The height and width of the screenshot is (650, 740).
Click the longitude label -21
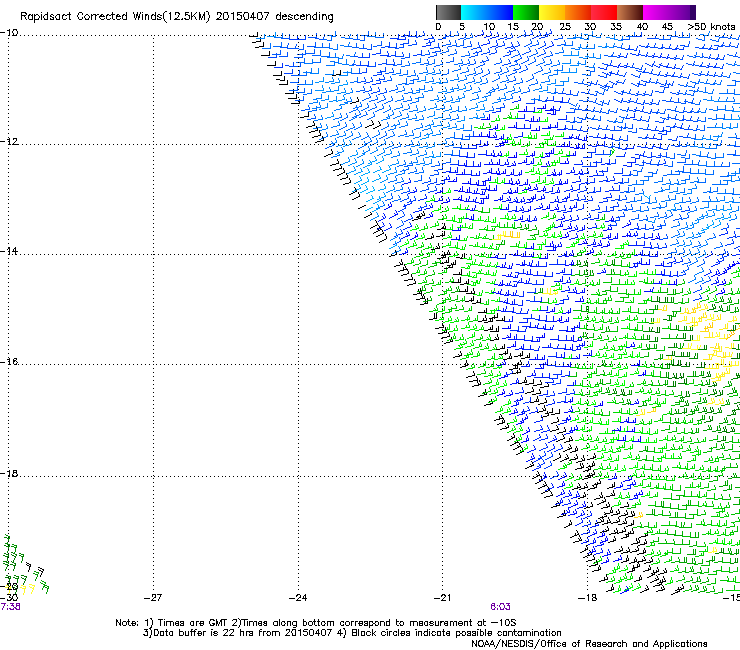[x=442, y=598]
